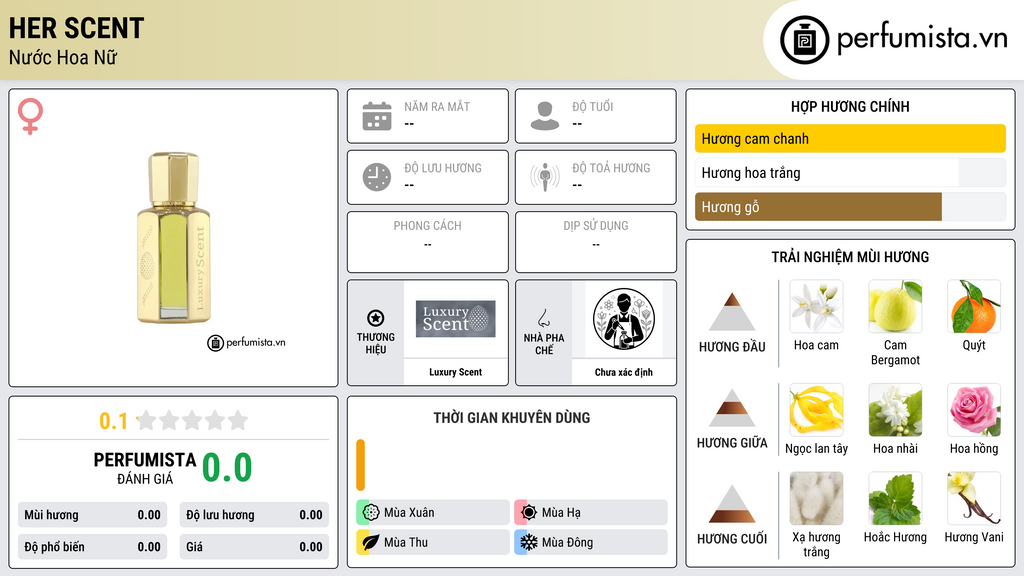The width and height of the screenshot is (1024, 576).
Task: Select the Cam Bergamot note image
Action: click(895, 306)
